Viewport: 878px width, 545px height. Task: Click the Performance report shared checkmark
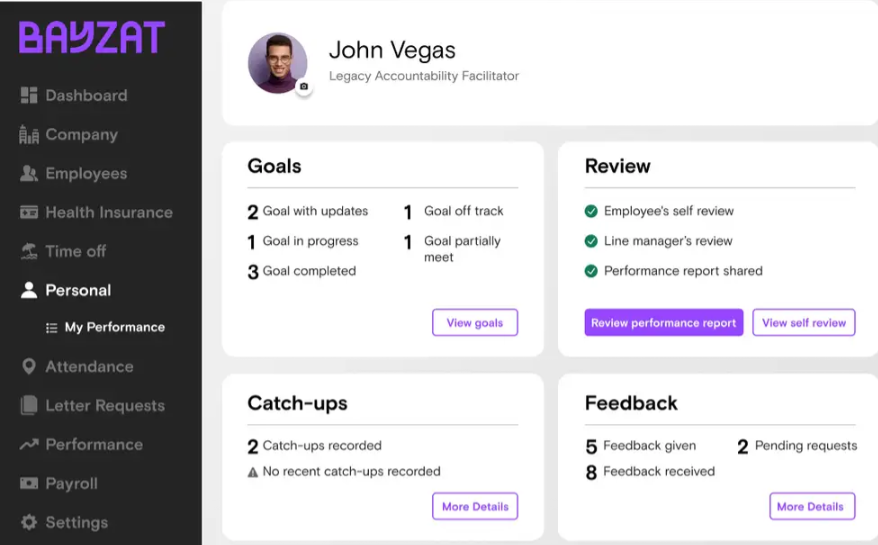[591, 271]
